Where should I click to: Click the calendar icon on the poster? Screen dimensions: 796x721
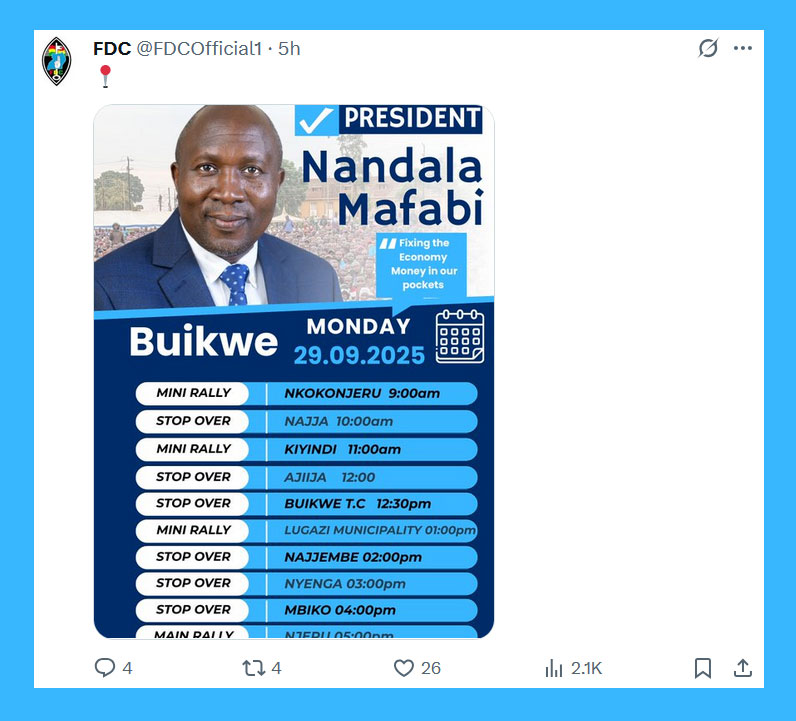click(x=460, y=337)
